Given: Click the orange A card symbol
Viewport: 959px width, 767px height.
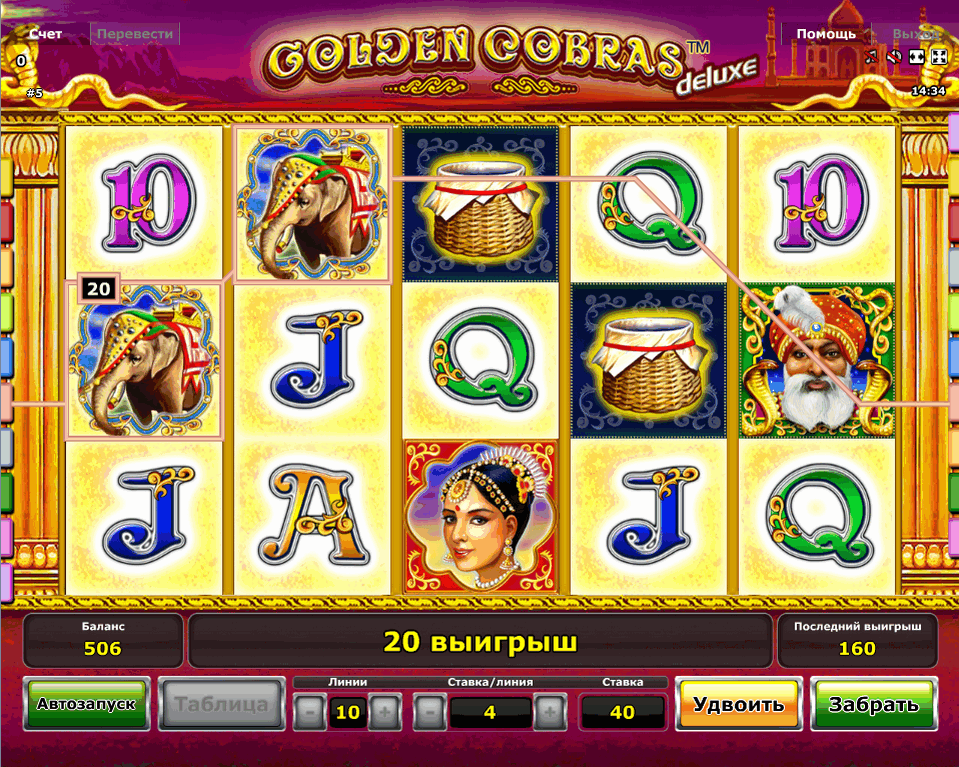Looking at the screenshot, I should tap(313, 516).
